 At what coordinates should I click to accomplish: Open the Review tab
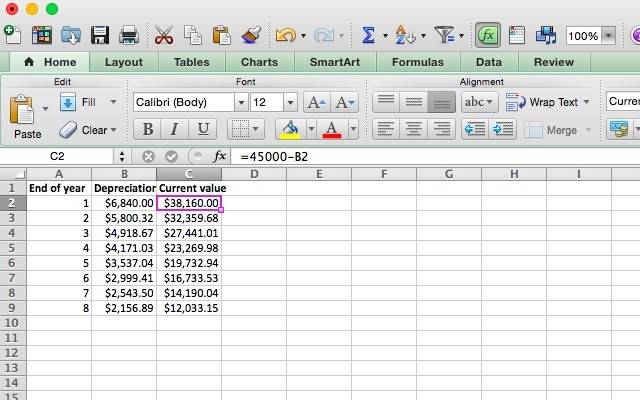pyautogui.click(x=554, y=62)
